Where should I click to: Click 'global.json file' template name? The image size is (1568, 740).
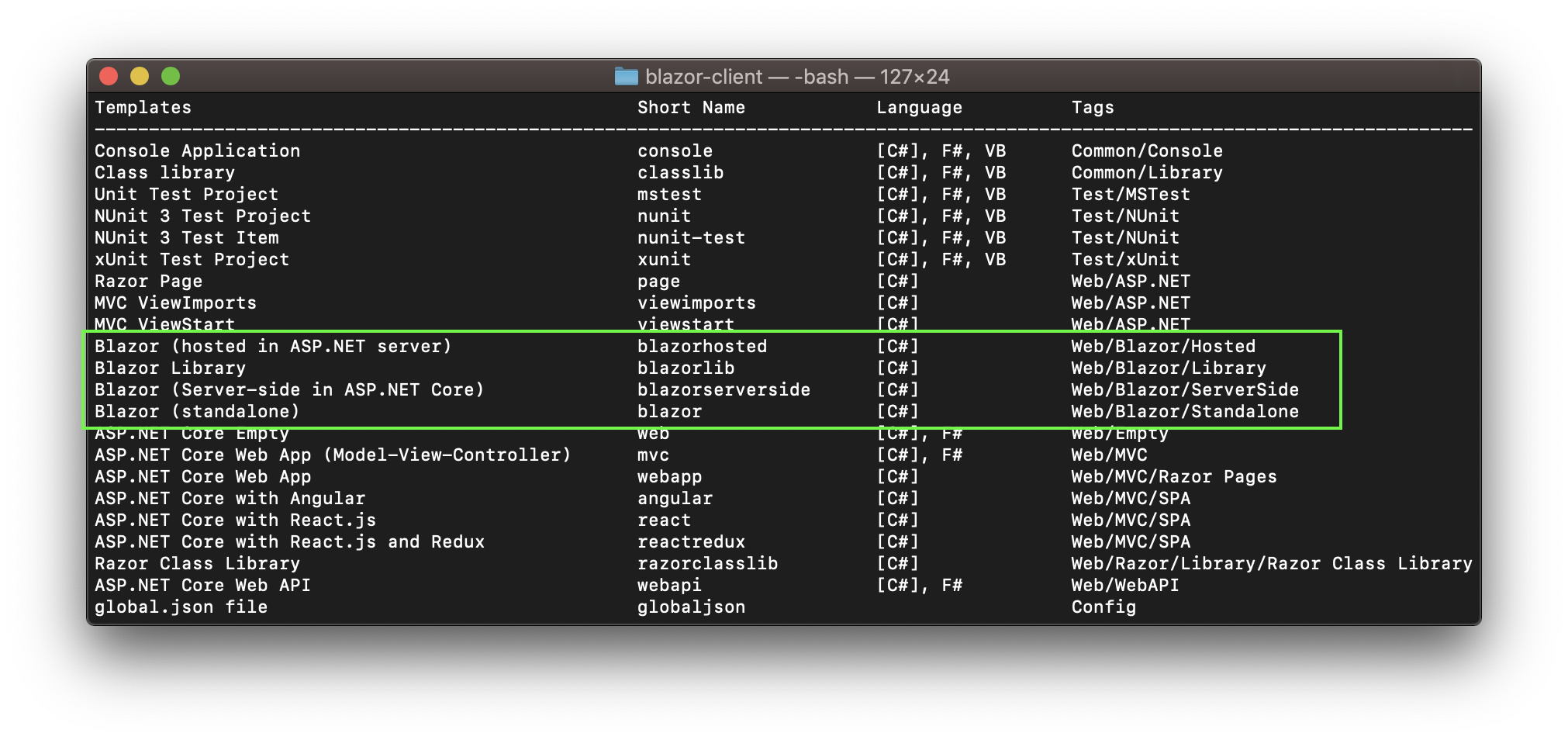pyautogui.click(x=181, y=607)
